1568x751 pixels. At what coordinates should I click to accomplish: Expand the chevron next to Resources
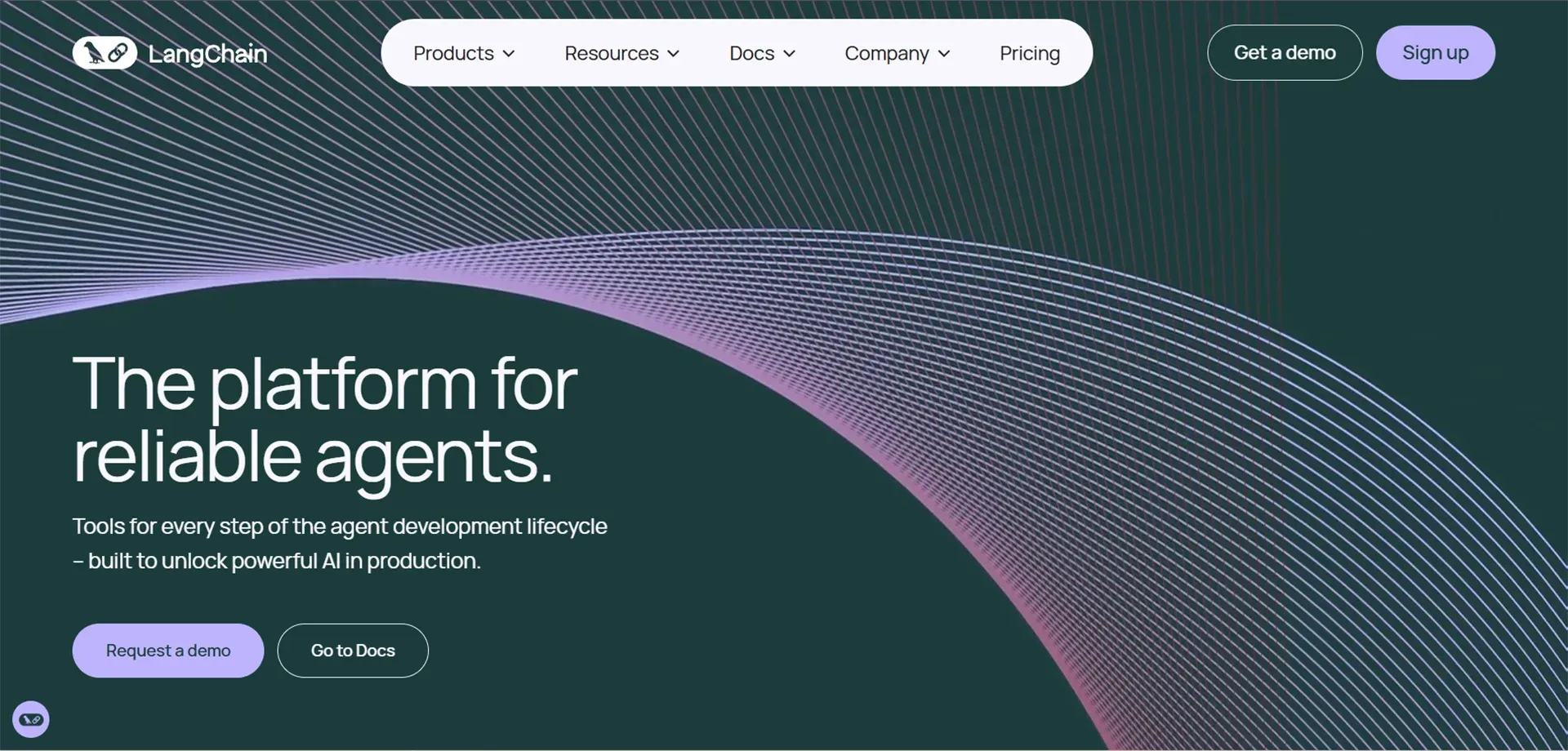tap(674, 54)
